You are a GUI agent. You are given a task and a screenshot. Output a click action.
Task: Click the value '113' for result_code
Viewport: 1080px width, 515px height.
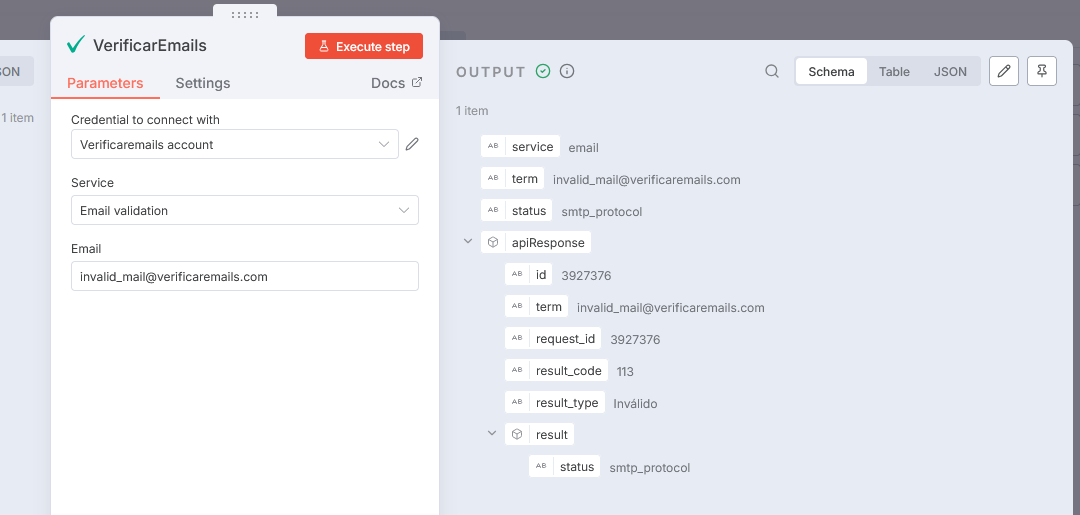point(625,371)
